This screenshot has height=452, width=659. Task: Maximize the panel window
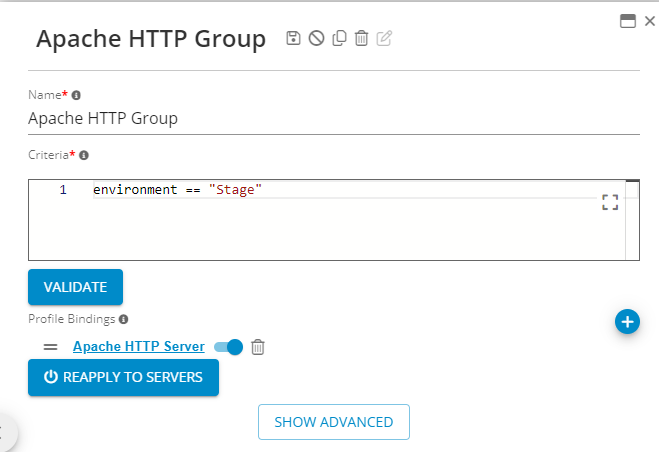(628, 21)
